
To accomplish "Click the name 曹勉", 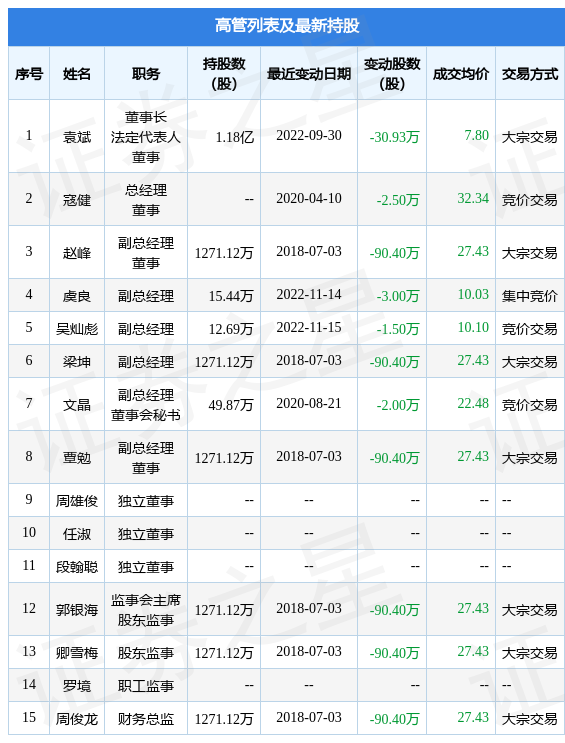I will tap(77, 458).
